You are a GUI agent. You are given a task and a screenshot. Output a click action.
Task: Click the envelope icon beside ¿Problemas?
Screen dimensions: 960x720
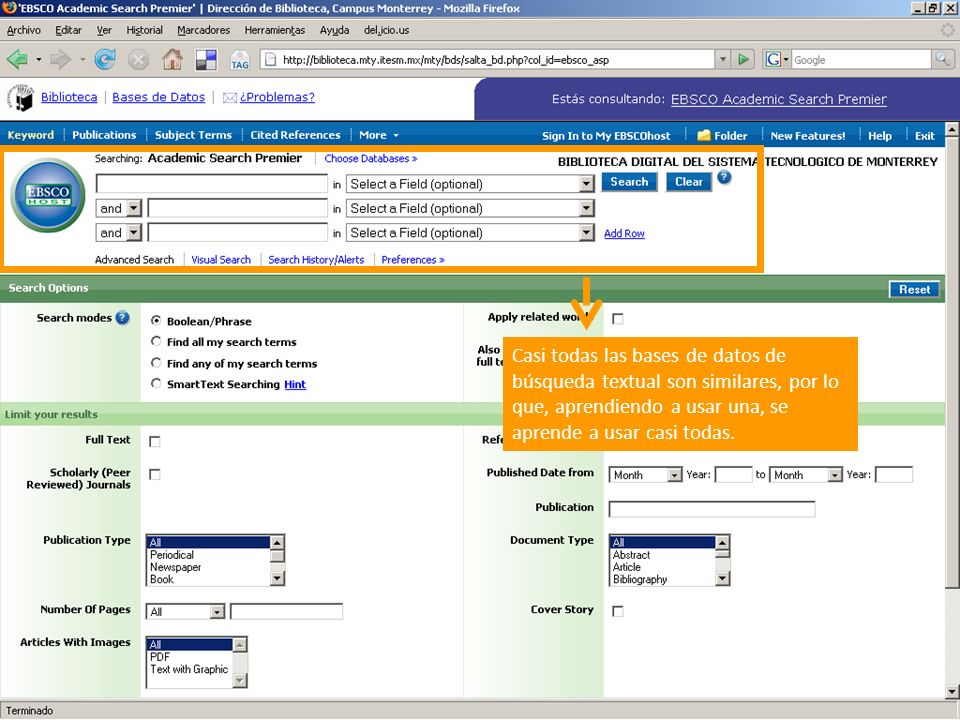230,98
